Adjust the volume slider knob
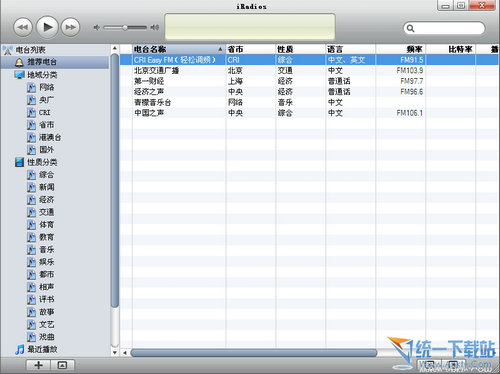Viewport: 500px width, 374px height. 125,27
